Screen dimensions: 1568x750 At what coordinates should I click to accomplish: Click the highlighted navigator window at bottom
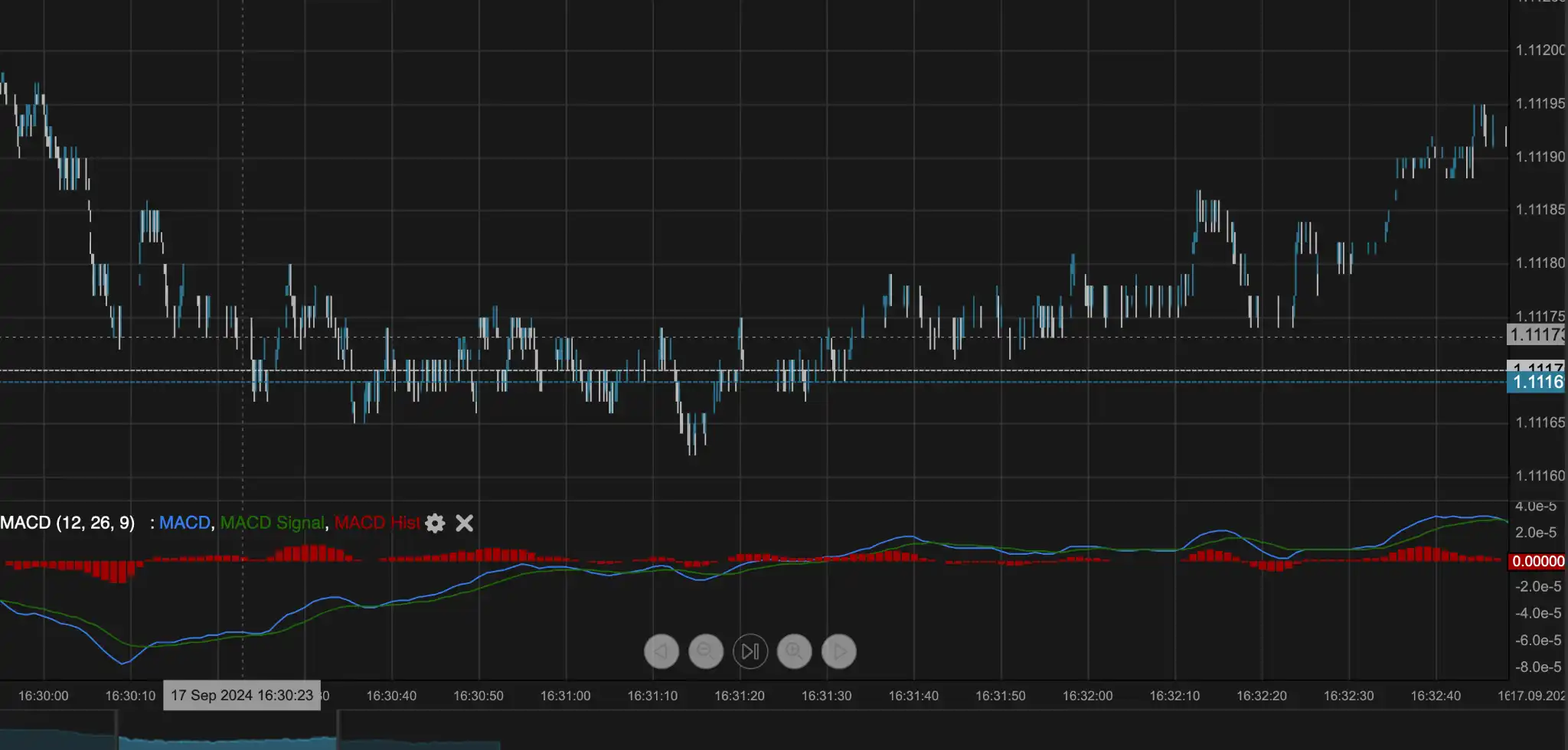click(227, 735)
